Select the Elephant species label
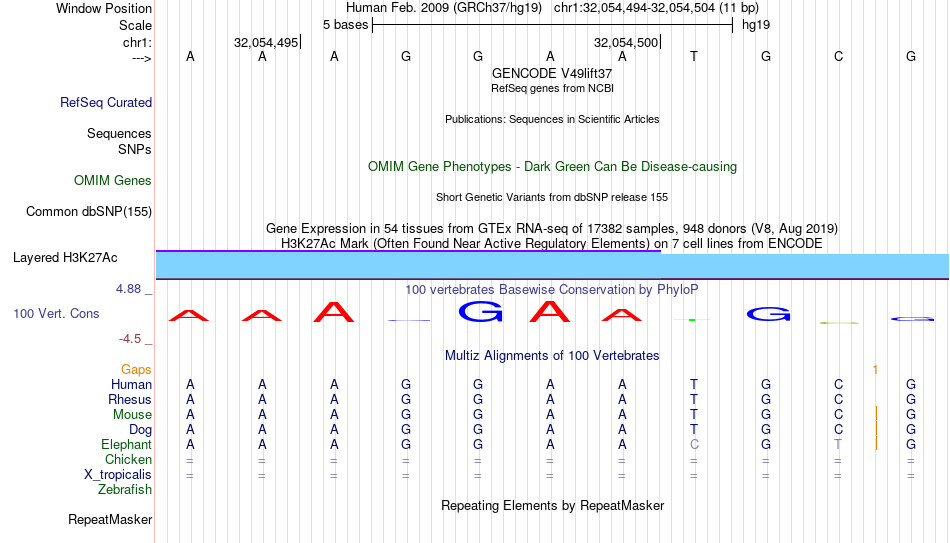 pos(127,444)
